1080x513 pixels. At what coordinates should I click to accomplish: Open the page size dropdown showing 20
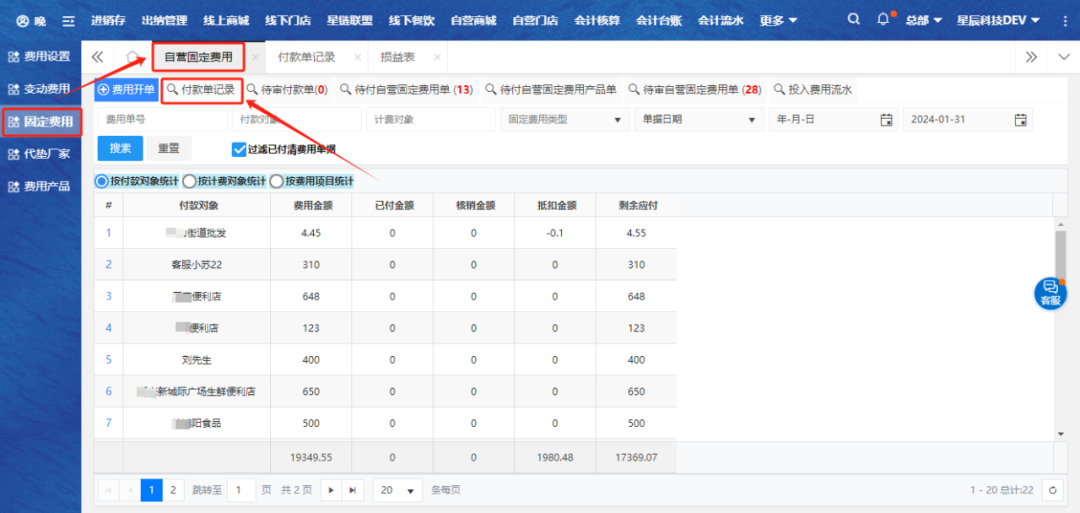tap(397, 490)
